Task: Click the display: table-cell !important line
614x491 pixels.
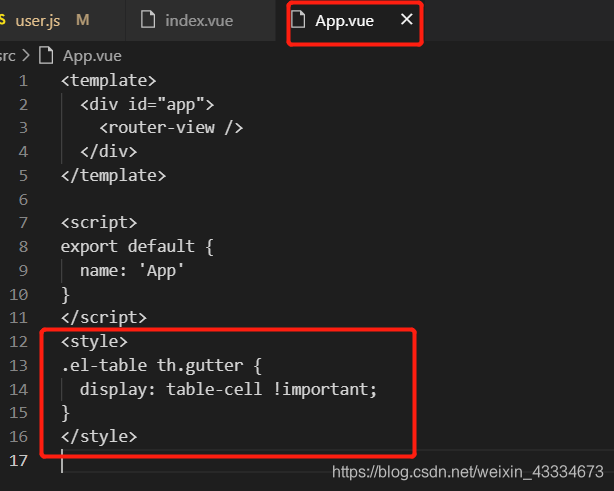Action: pos(228,389)
